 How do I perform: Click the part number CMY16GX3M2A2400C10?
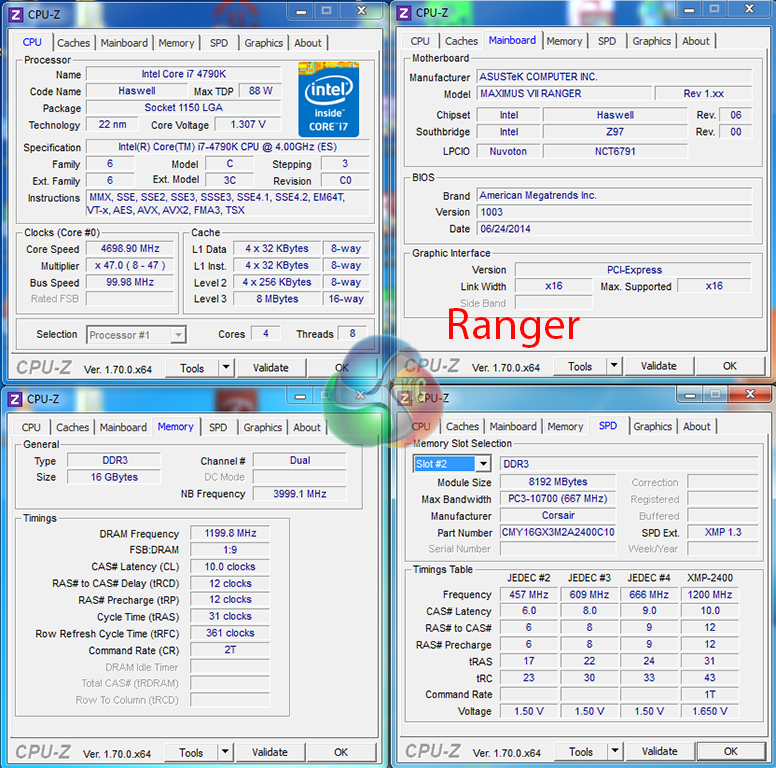tap(558, 532)
